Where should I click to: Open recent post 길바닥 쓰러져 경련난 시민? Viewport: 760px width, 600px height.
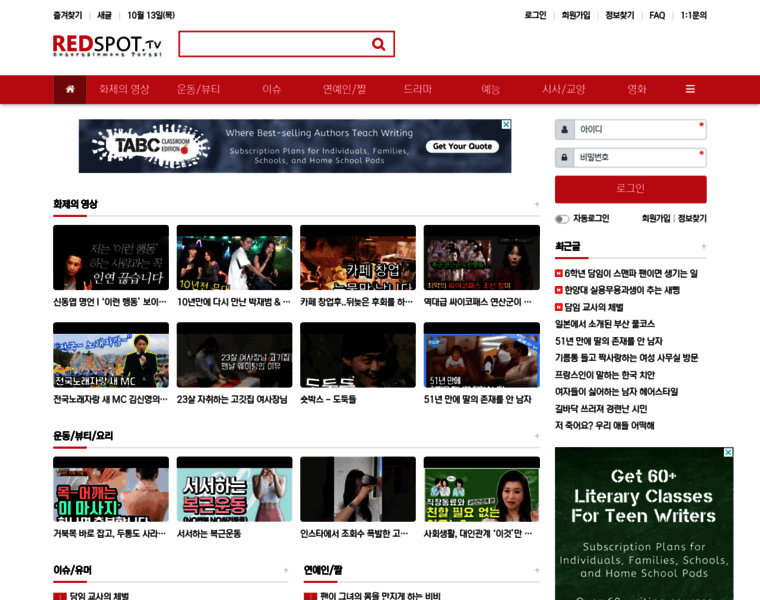tap(601, 409)
